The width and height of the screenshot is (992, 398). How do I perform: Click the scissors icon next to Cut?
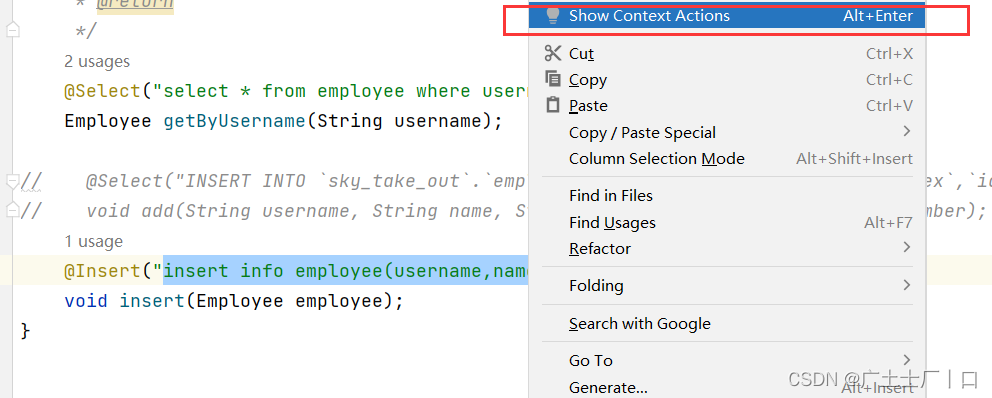coord(553,54)
